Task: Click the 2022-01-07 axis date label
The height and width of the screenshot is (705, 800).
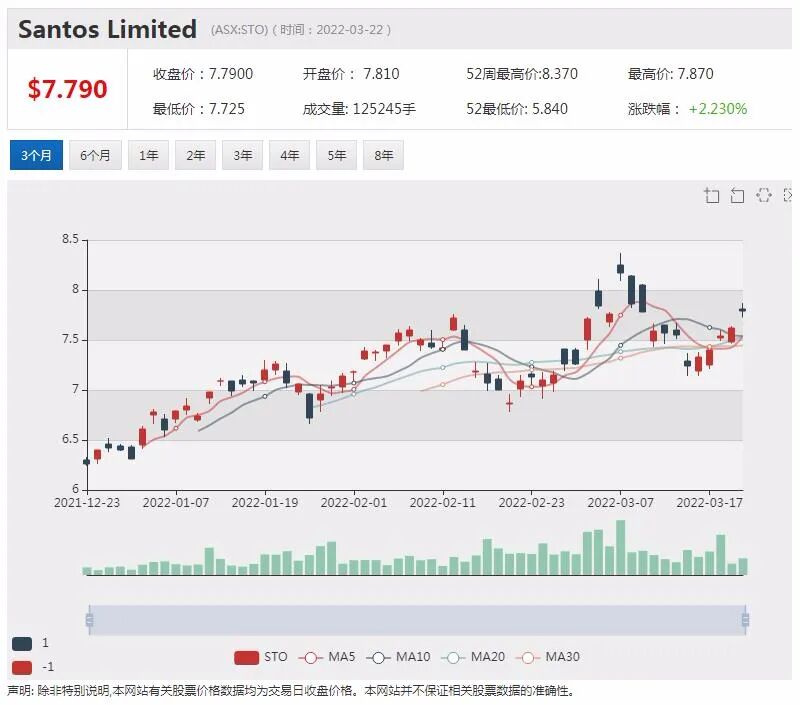Action: 176,502
